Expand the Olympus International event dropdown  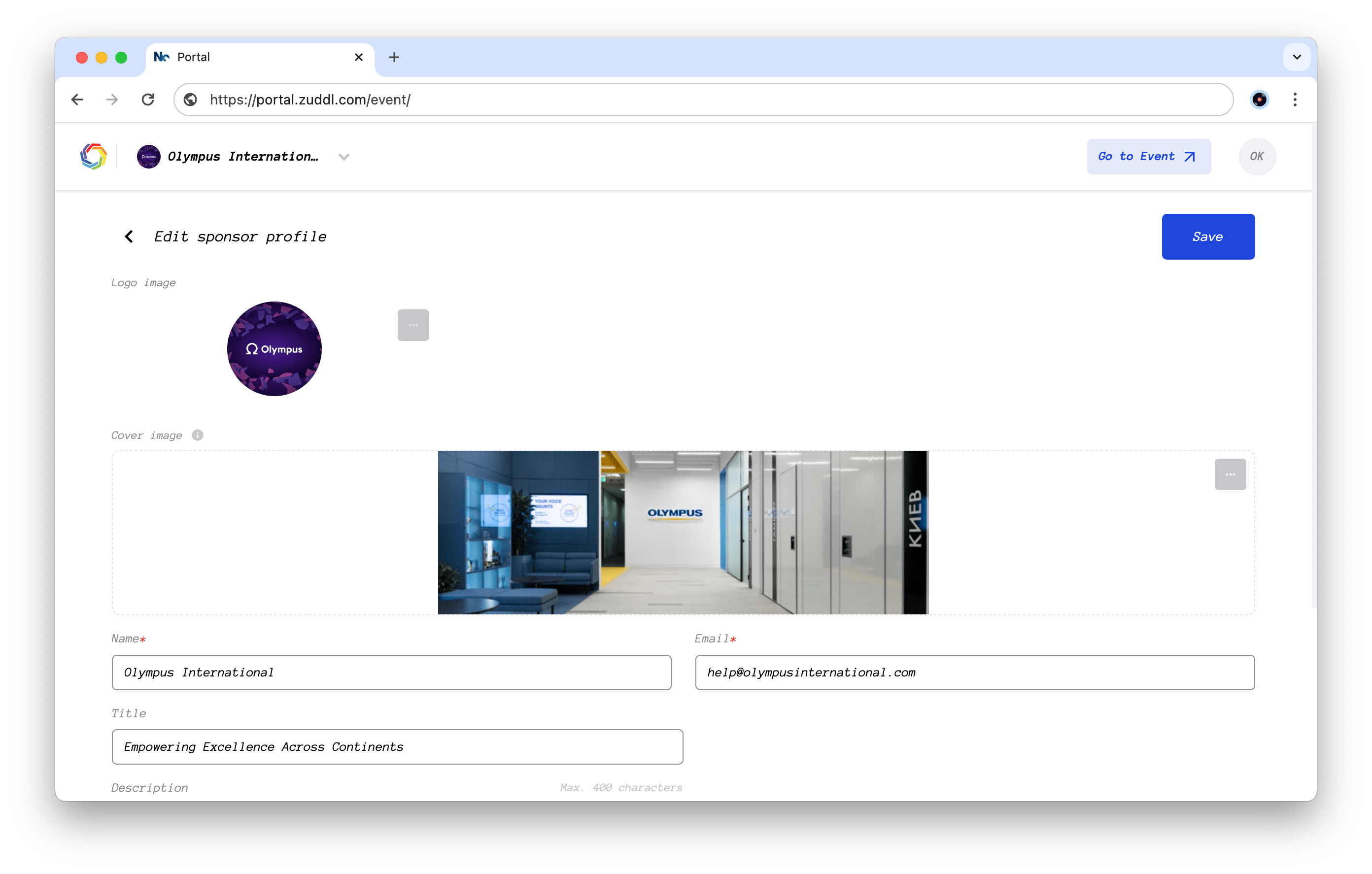point(343,157)
